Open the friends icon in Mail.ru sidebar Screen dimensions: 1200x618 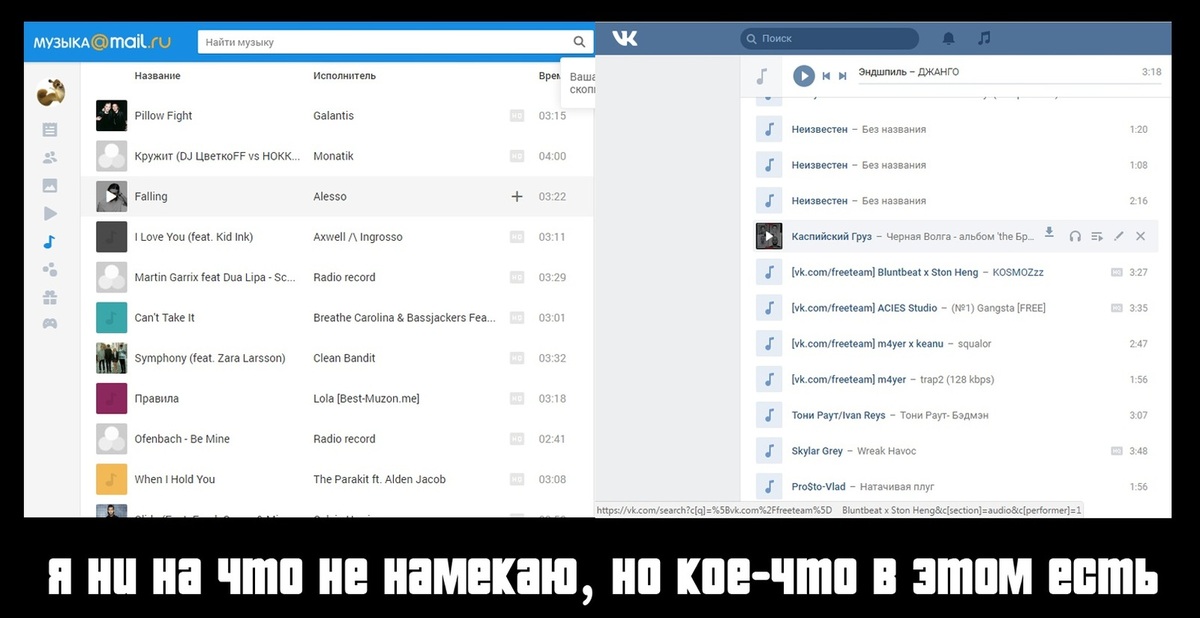(50, 158)
